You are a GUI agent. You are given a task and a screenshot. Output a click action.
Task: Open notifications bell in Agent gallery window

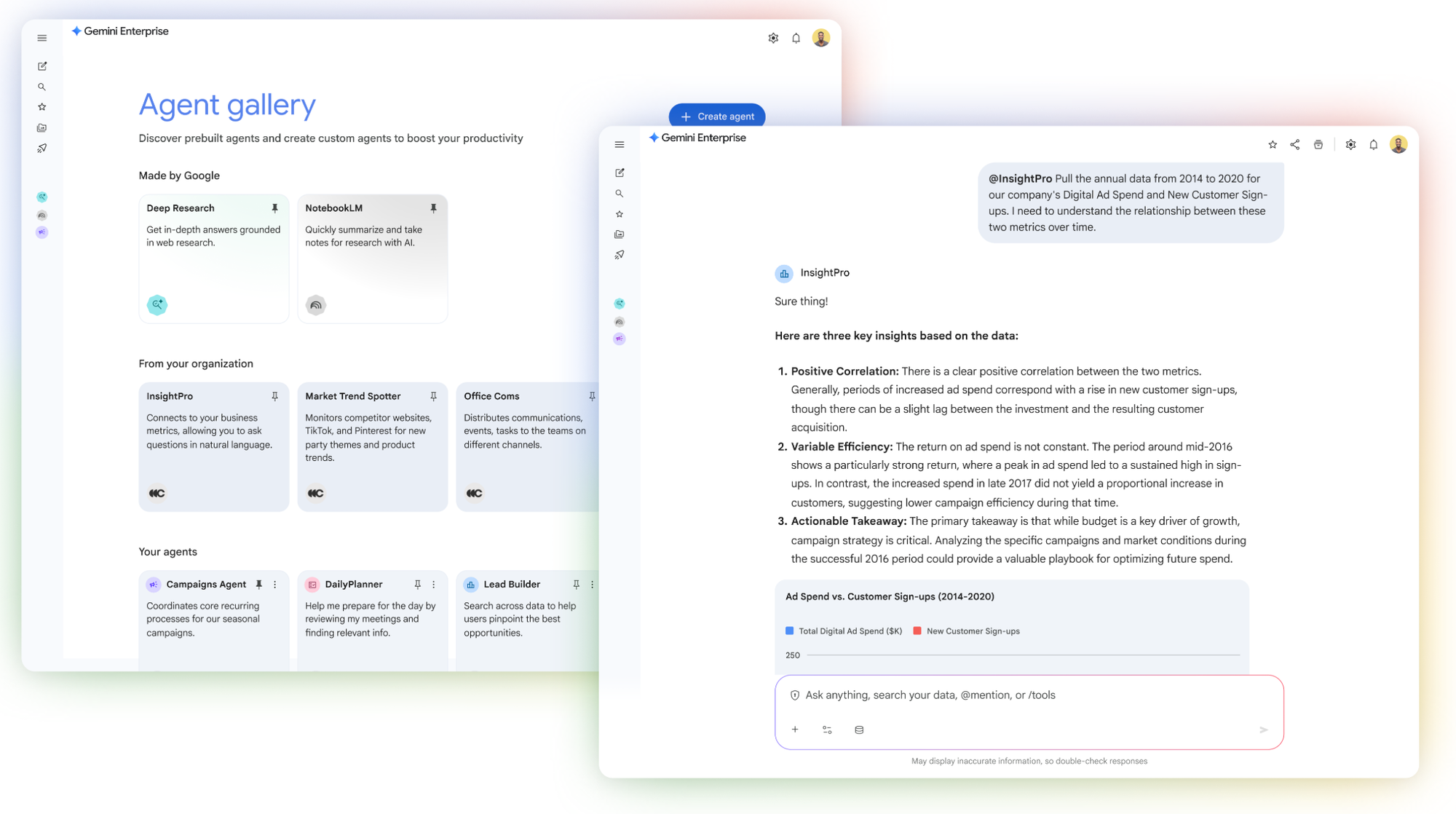796,39
